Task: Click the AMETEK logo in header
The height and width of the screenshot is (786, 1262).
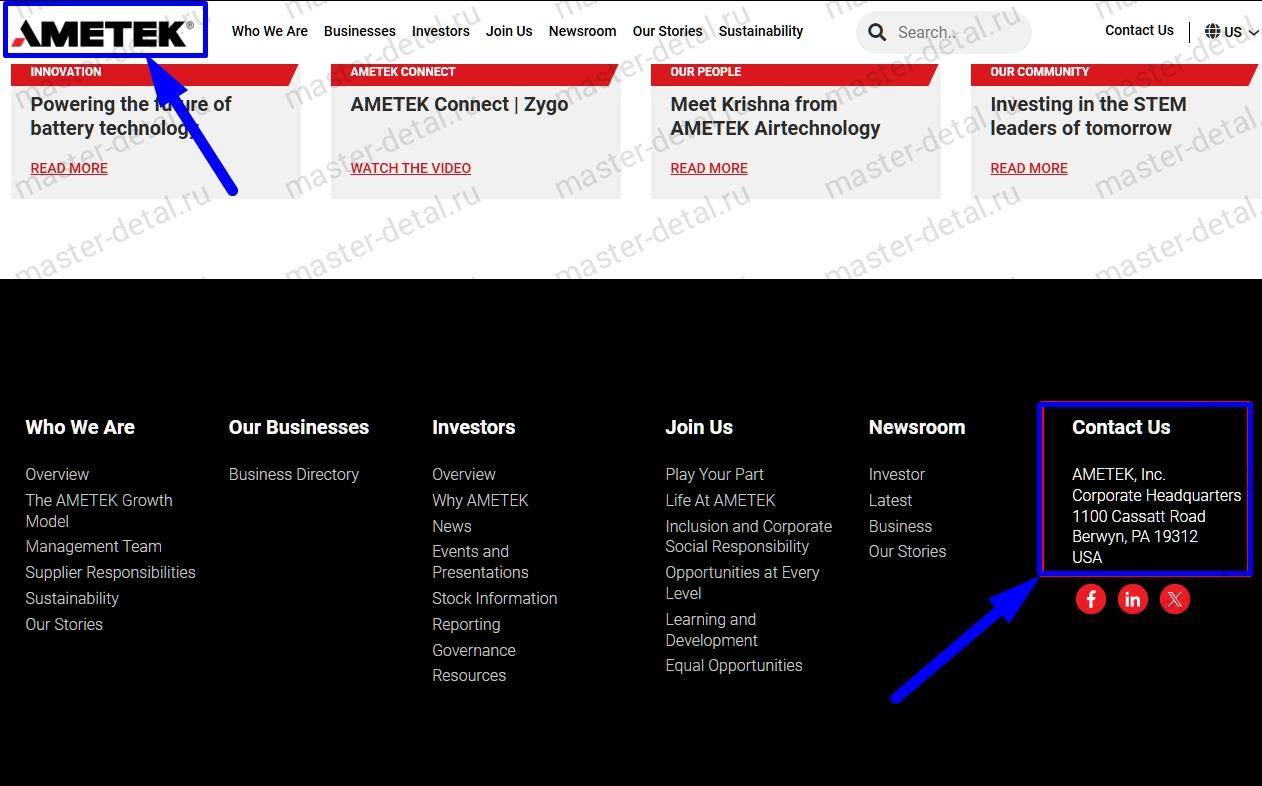Action: 104,32
